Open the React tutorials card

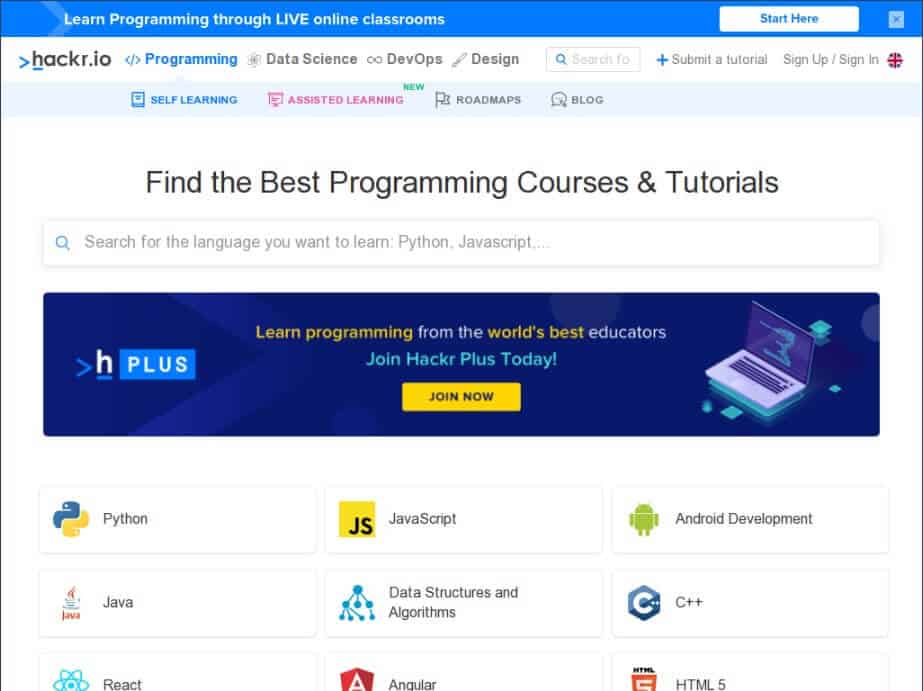point(177,672)
